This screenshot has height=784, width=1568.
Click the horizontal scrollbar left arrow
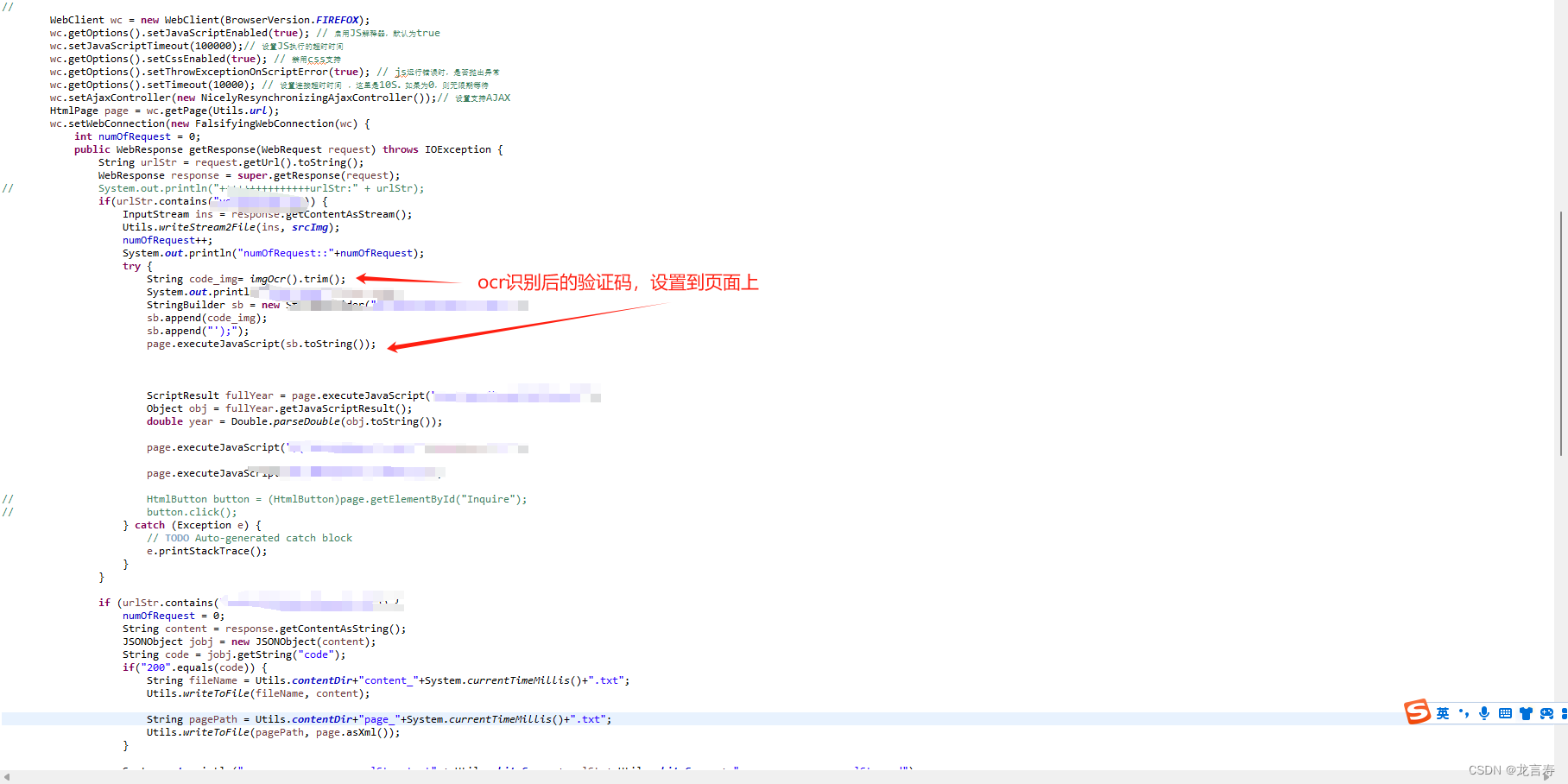point(7,777)
